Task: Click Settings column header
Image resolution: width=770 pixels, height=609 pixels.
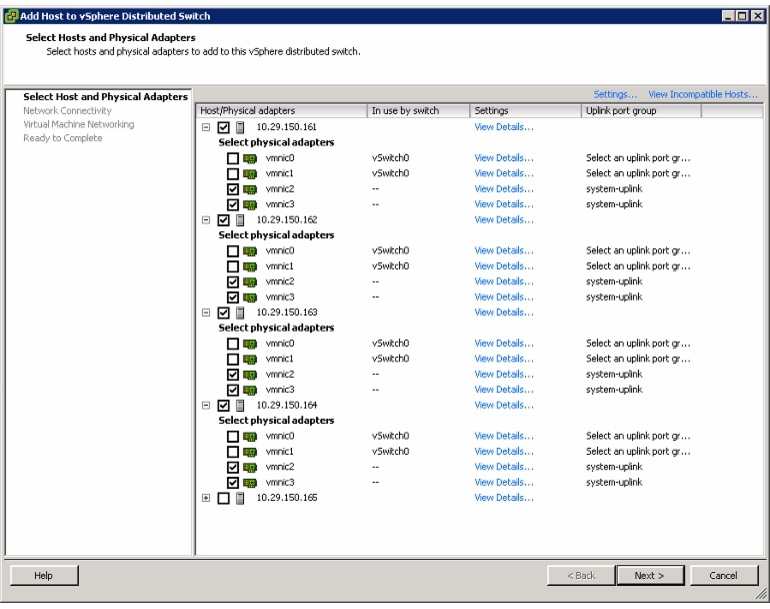Action: [x=525, y=111]
